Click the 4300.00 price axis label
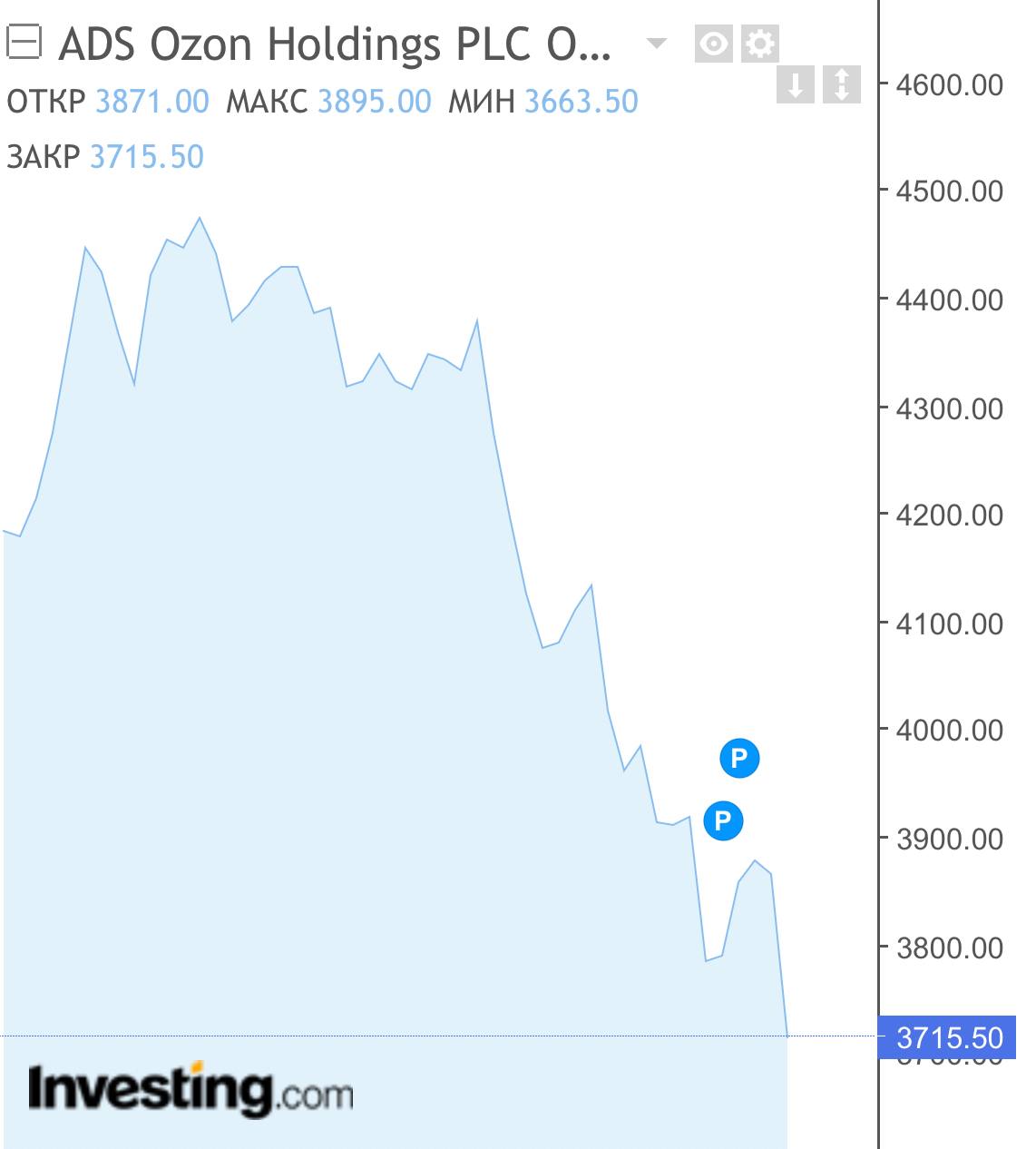This screenshot has width=1036, height=1149. point(949,408)
